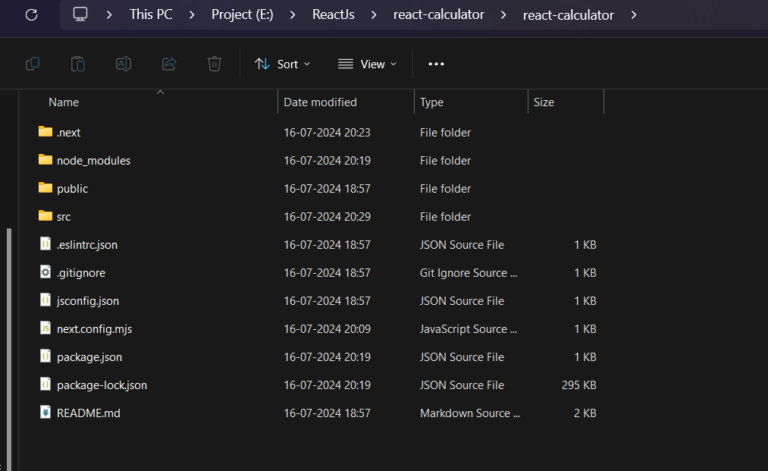Select the package.json file name
The width and height of the screenshot is (768, 471).
[x=90, y=357]
